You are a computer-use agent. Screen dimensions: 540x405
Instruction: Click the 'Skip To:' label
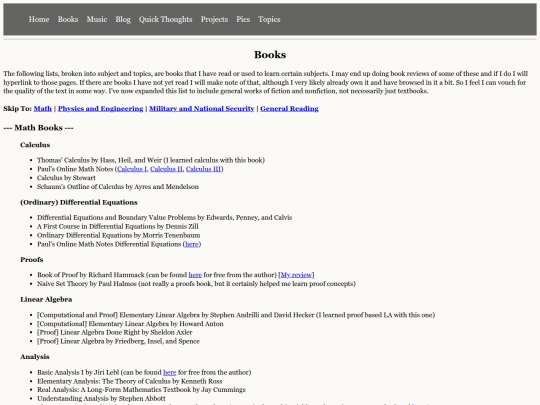tap(17, 108)
